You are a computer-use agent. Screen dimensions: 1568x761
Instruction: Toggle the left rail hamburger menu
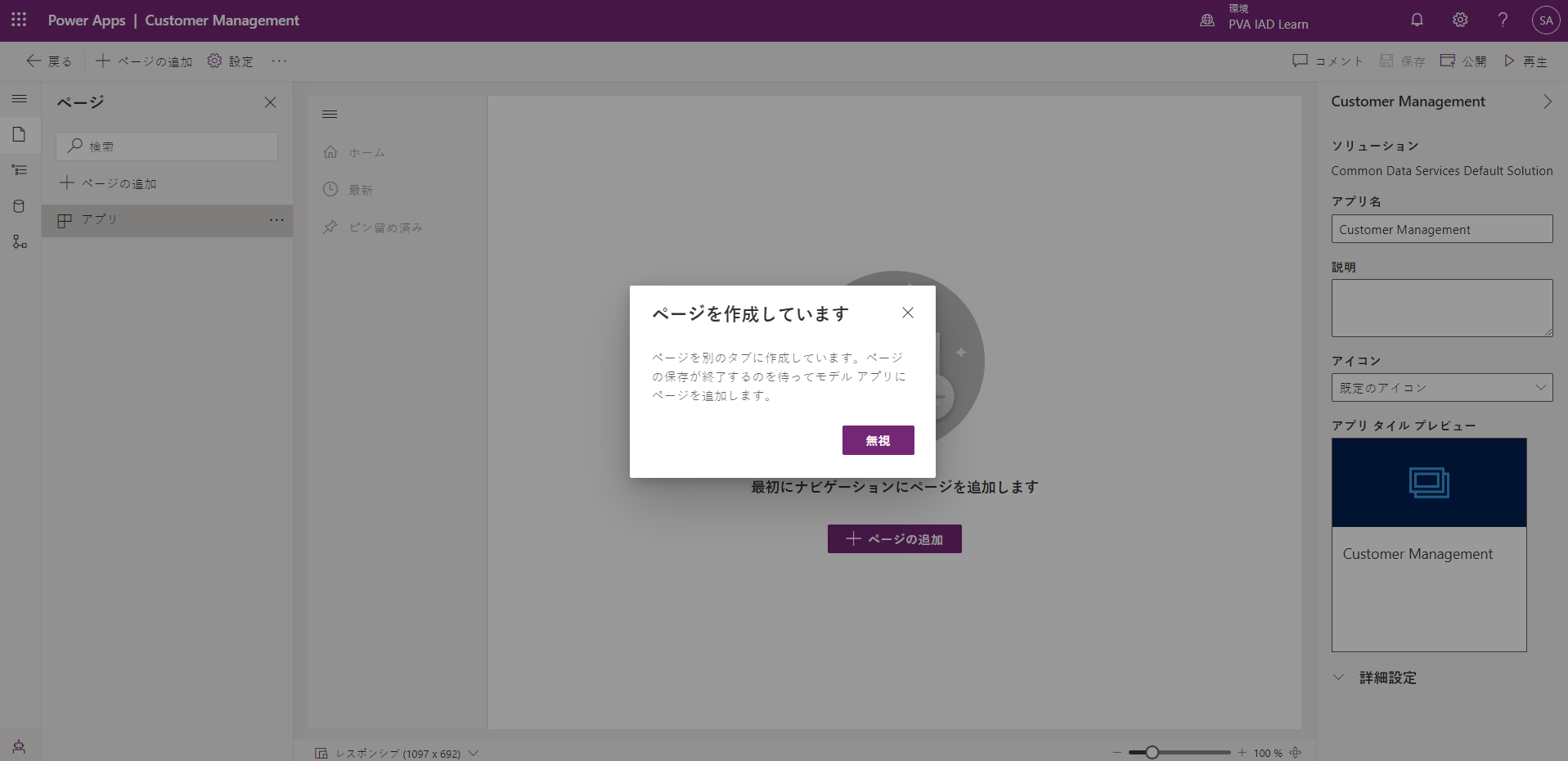20,99
